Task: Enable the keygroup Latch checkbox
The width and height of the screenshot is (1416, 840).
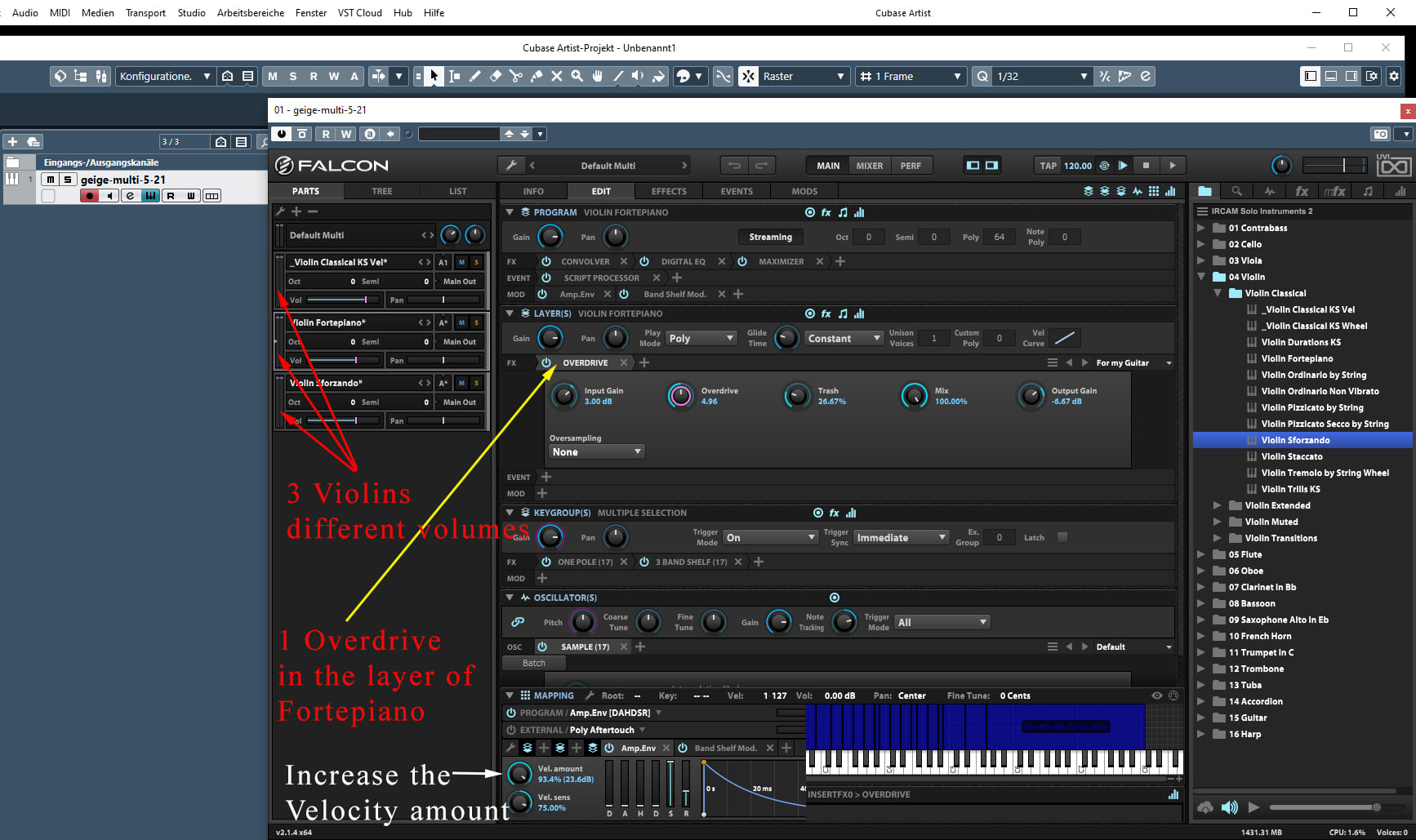Action: (x=1062, y=537)
